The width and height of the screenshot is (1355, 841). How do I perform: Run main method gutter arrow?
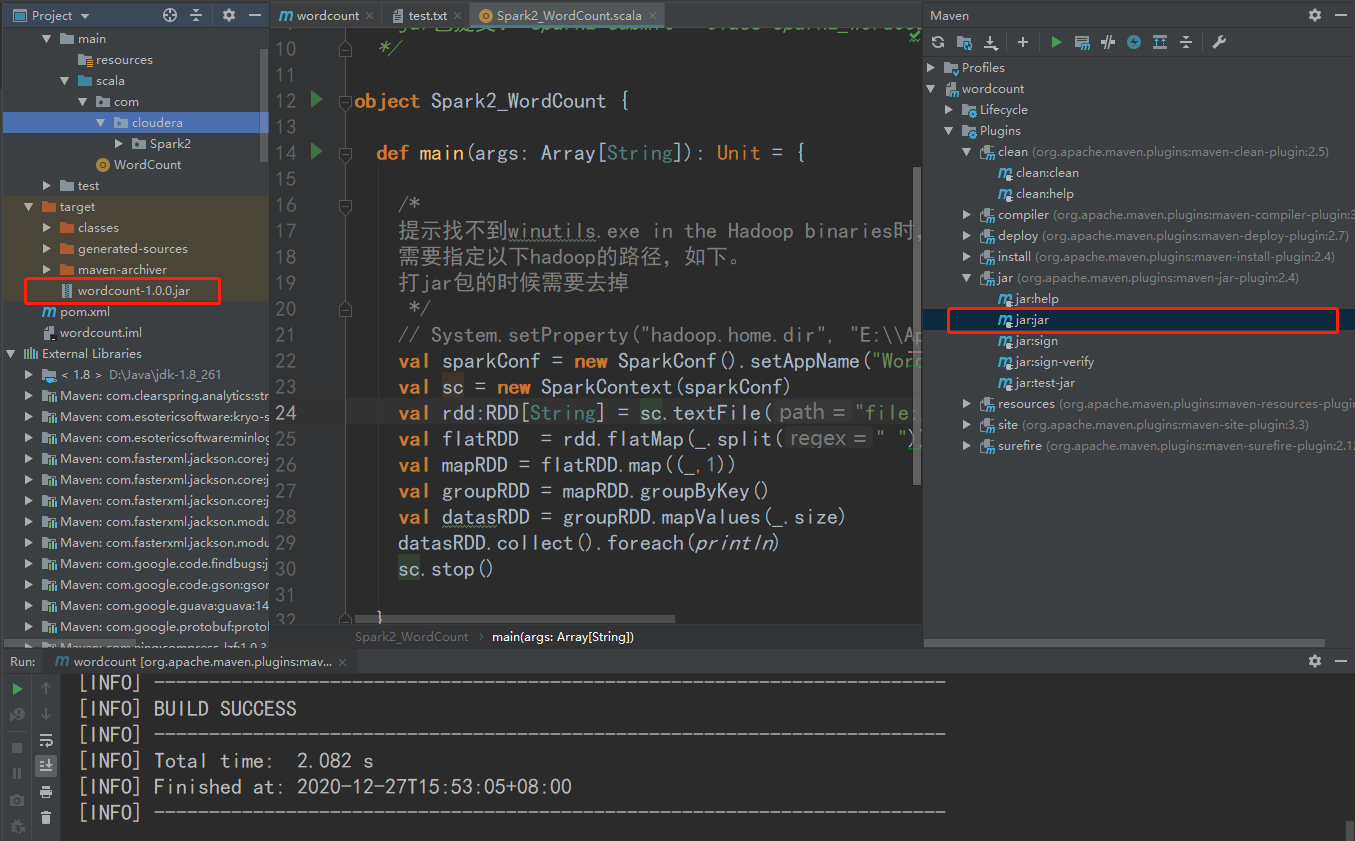tap(317, 152)
